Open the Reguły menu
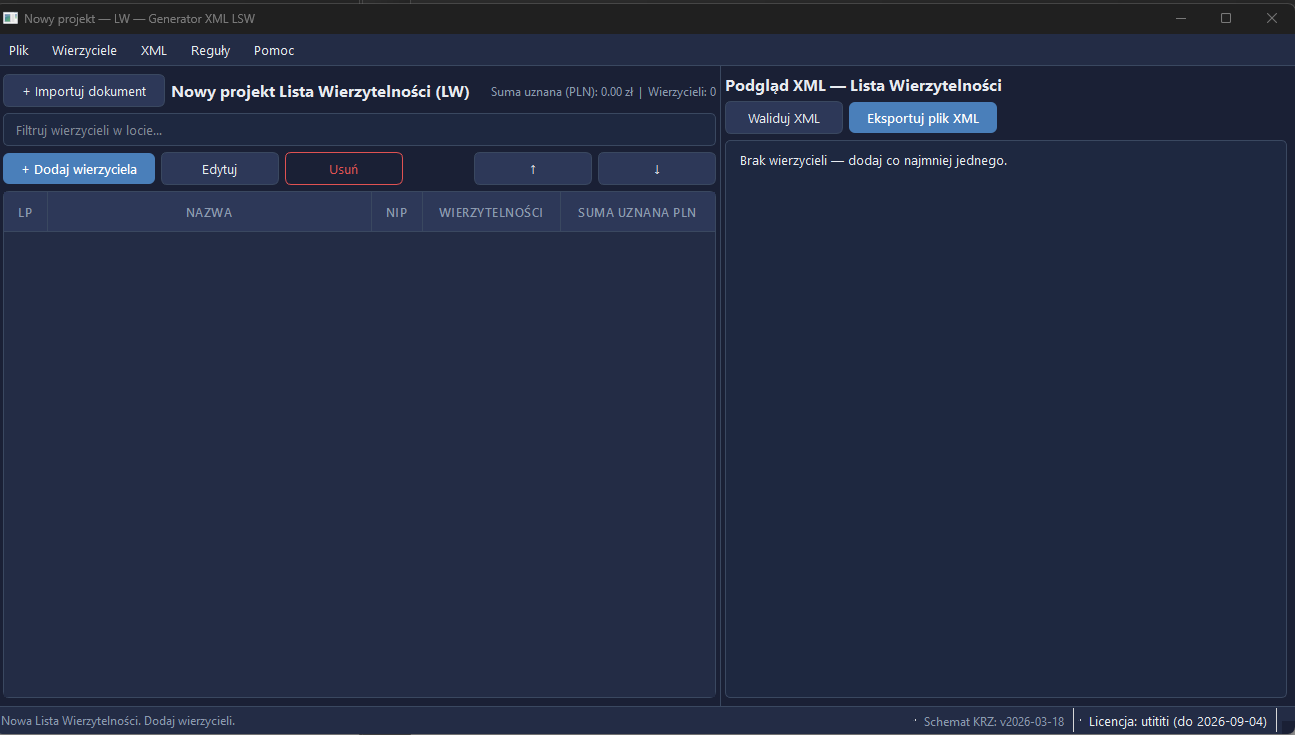This screenshot has height=735, width=1295. (211, 50)
